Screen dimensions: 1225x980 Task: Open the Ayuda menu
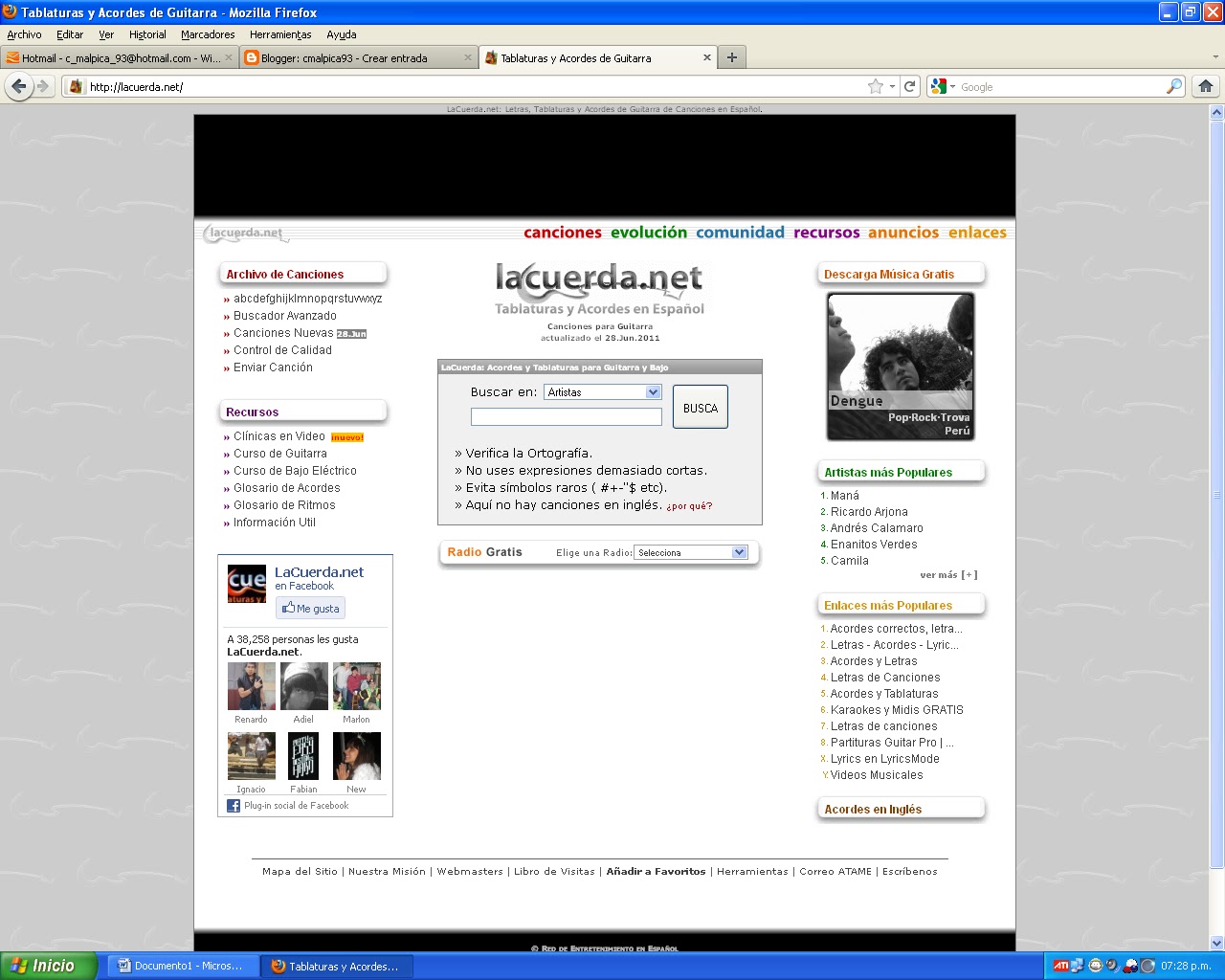pos(342,34)
